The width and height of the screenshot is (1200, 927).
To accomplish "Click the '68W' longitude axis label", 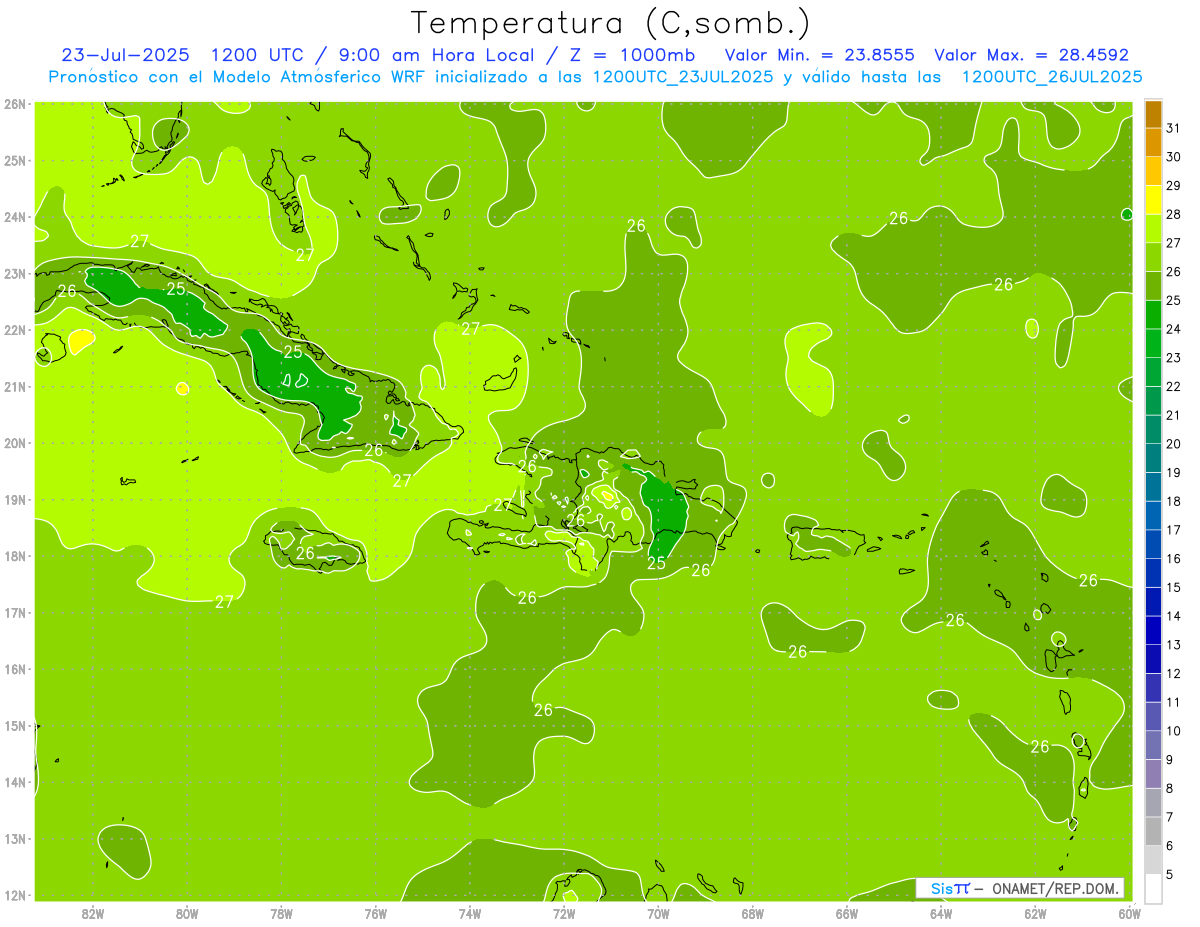I will pos(752,913).
